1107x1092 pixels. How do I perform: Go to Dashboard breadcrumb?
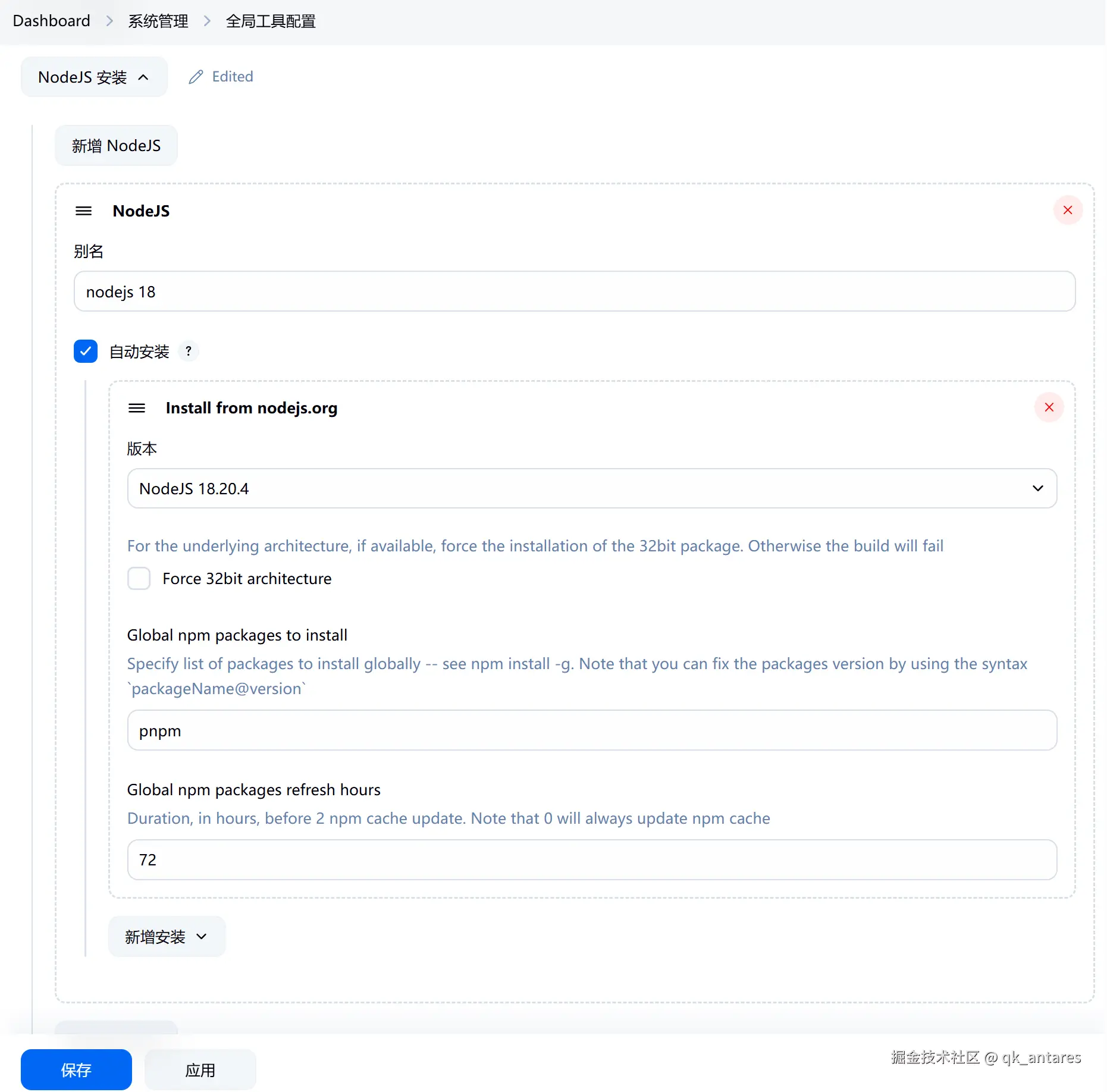(51, 21)
